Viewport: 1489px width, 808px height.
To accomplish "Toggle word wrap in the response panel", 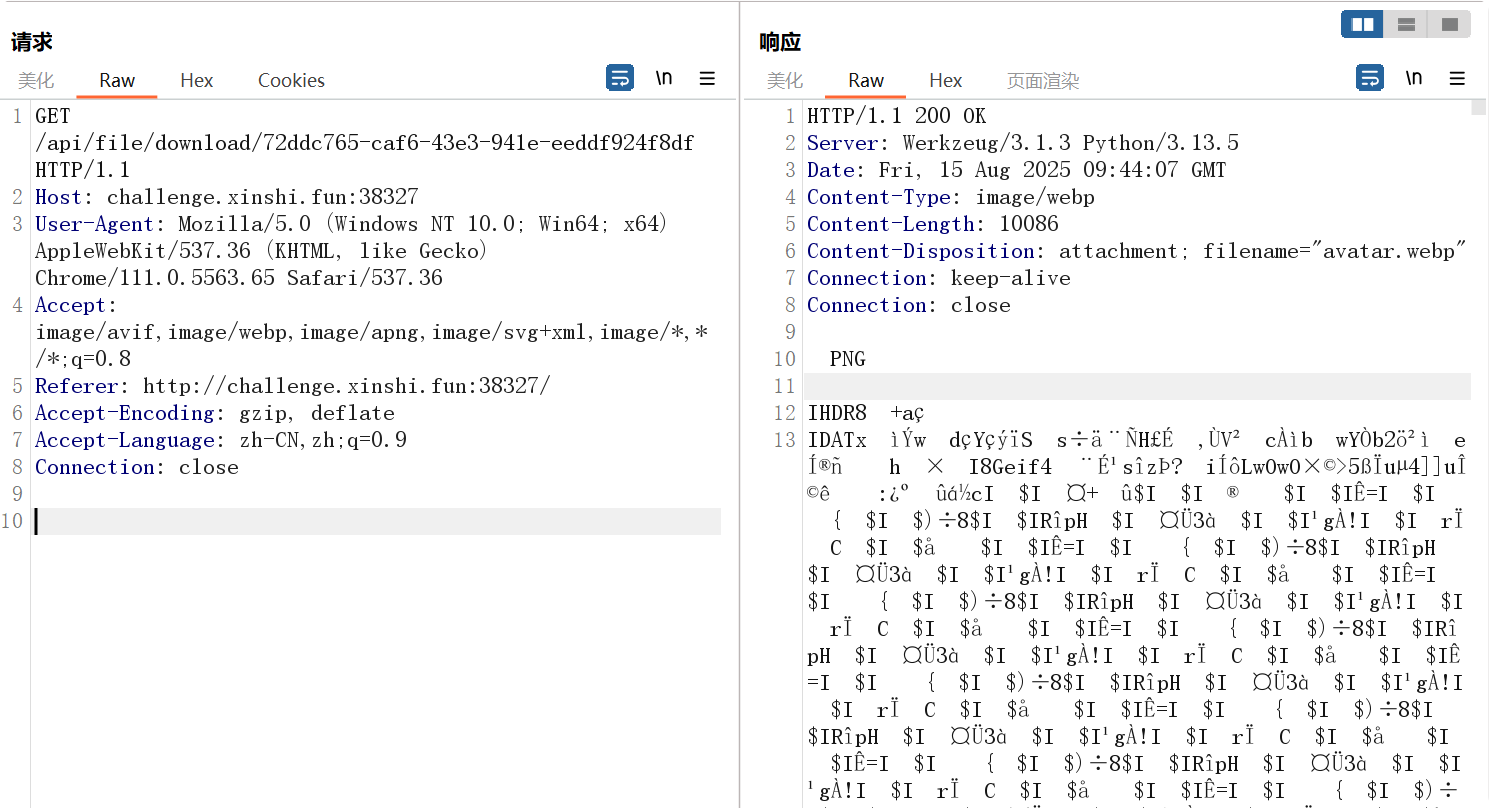I will point(1370,78).
